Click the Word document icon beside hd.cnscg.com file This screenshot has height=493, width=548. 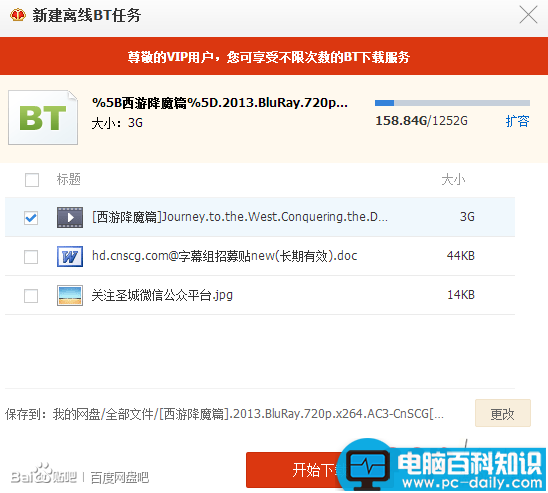pyautogui.click(x=70, y=256)
